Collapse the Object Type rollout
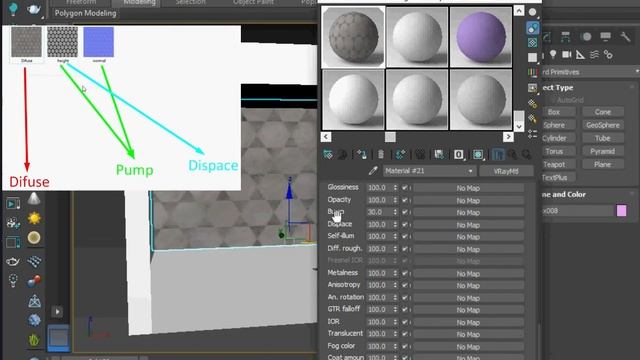The height and width of the screenshot is (360, 640). 590,87
